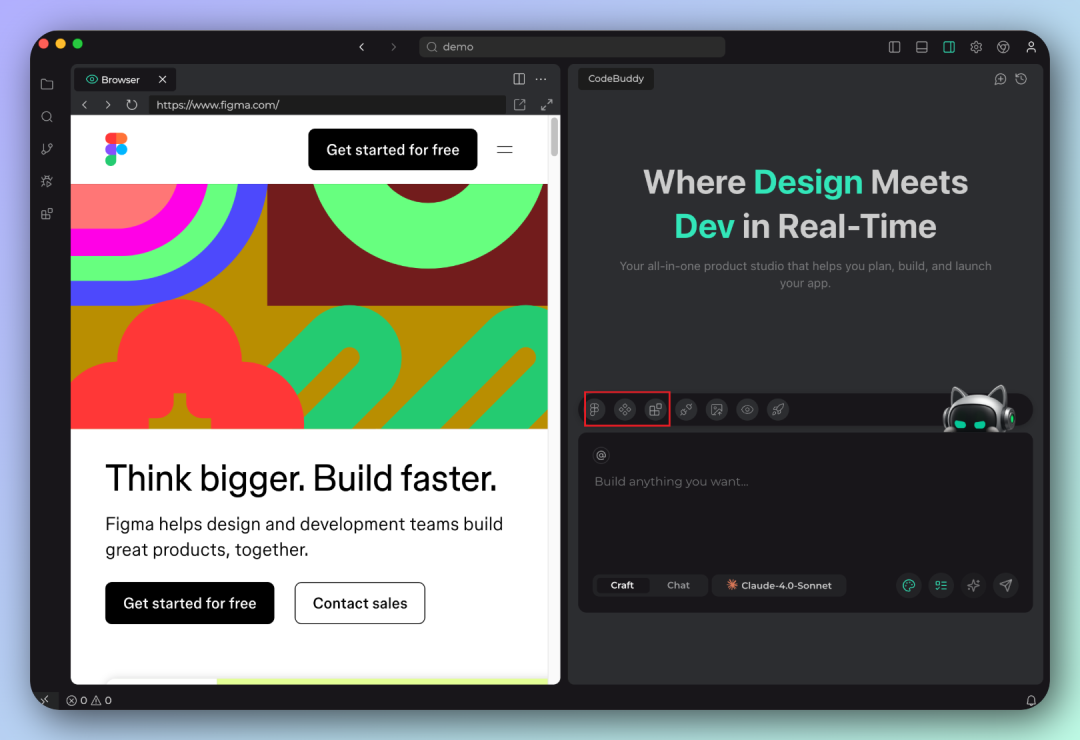Open the Claude-4.0-Sonnet model dropdown

779,586
